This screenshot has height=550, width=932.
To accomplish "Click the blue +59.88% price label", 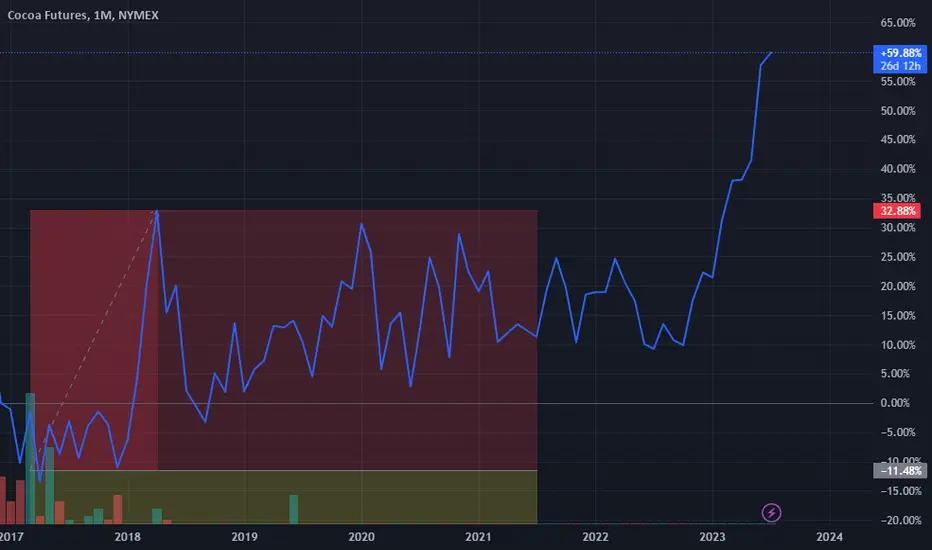I will [900, 59].
